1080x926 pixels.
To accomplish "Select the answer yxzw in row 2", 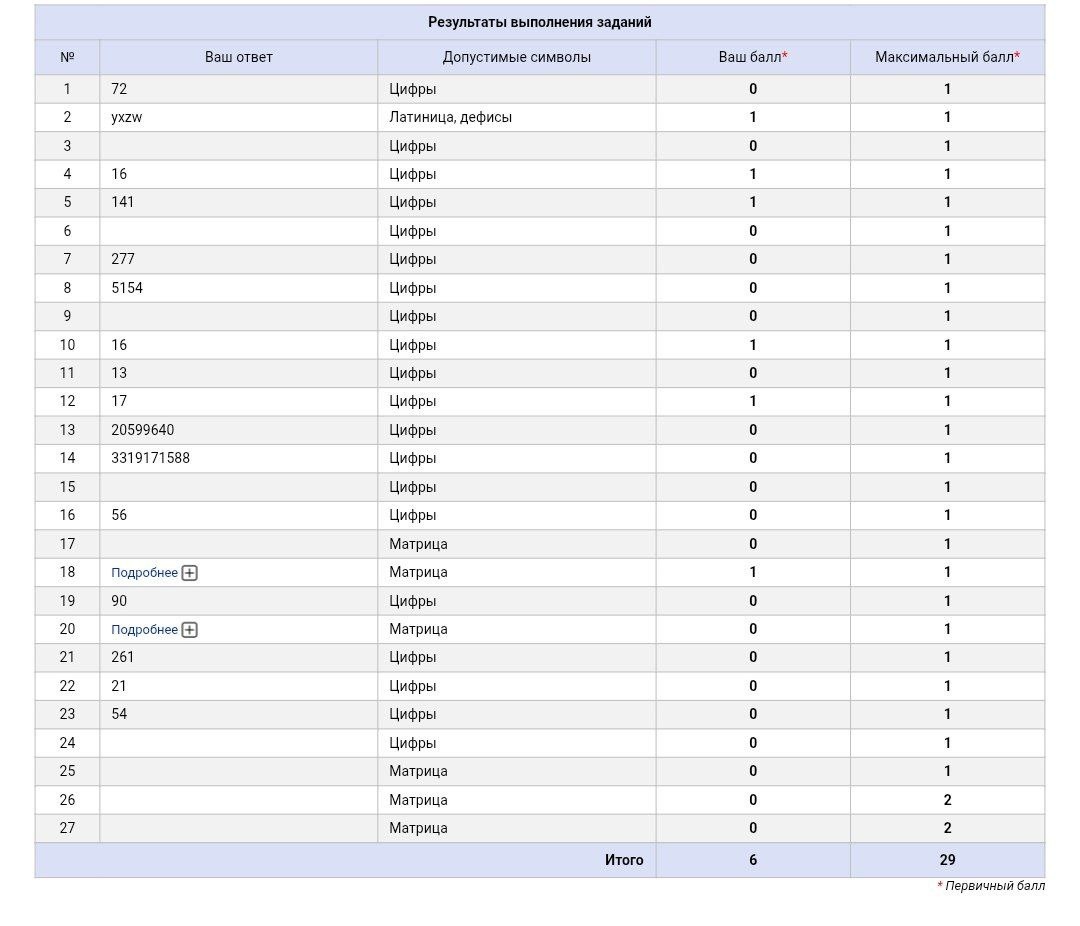I will [127, 117].
